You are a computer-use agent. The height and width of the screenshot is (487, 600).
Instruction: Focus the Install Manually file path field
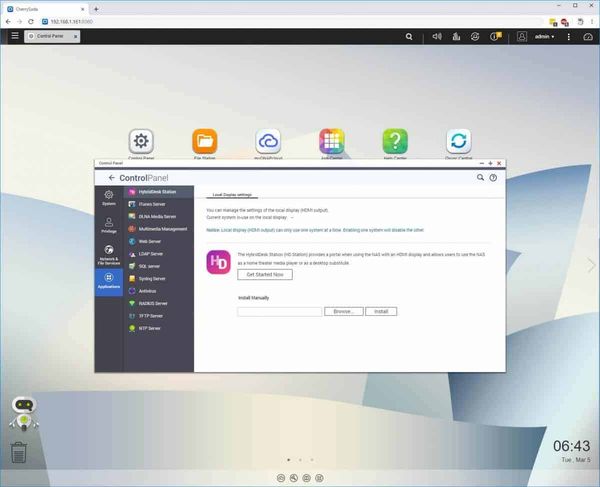tap(280, 311)
